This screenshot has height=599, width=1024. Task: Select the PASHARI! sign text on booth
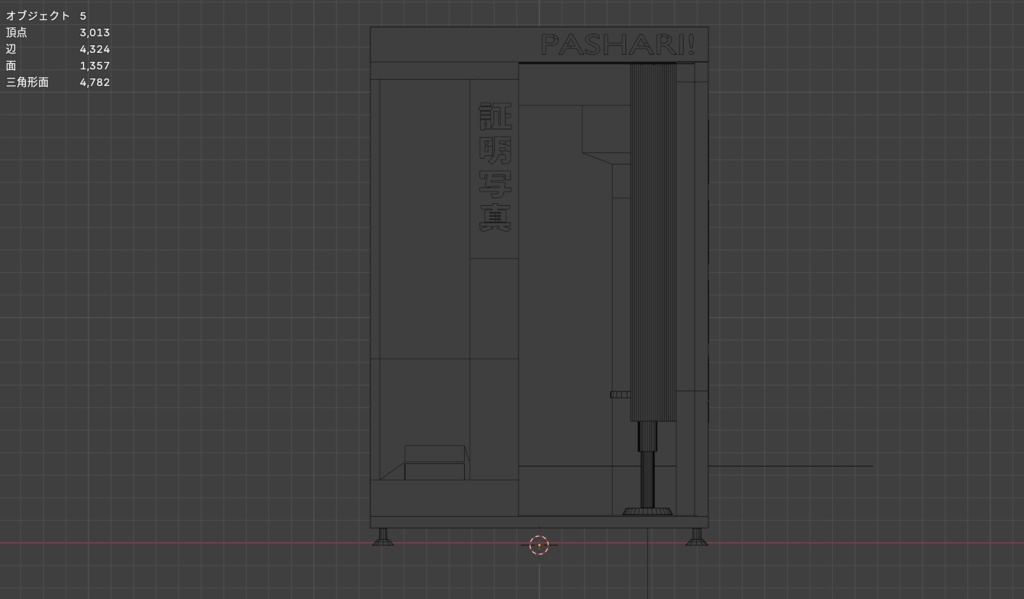pos(618,45)
